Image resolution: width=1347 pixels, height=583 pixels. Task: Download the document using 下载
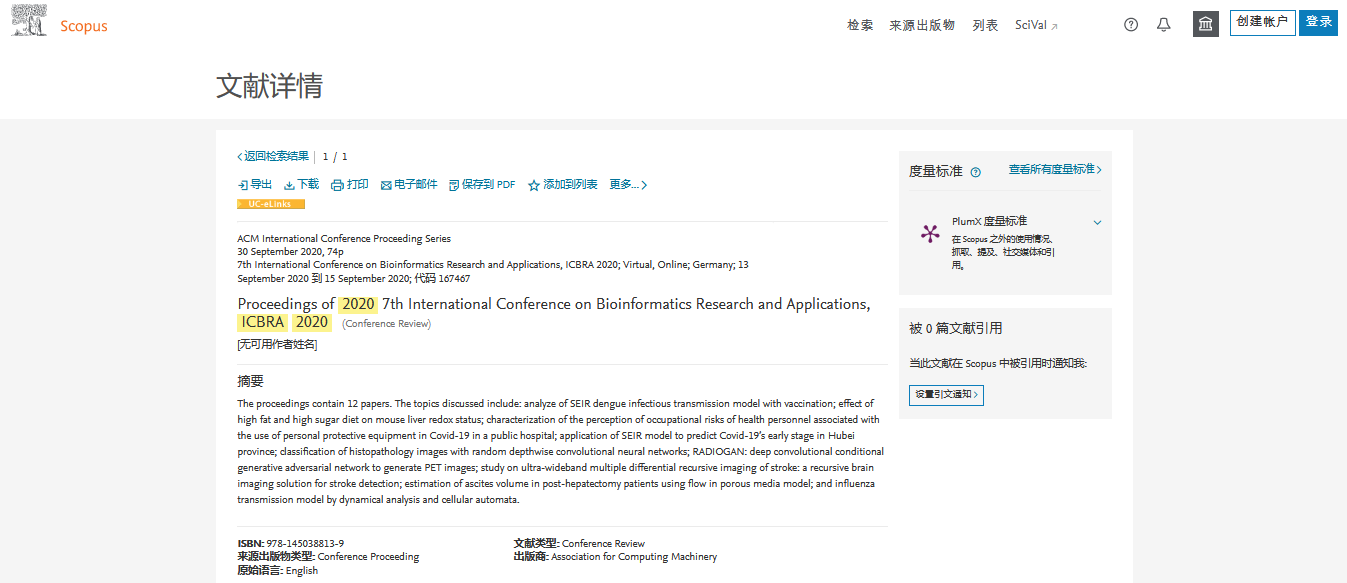[x=301, y=185]
